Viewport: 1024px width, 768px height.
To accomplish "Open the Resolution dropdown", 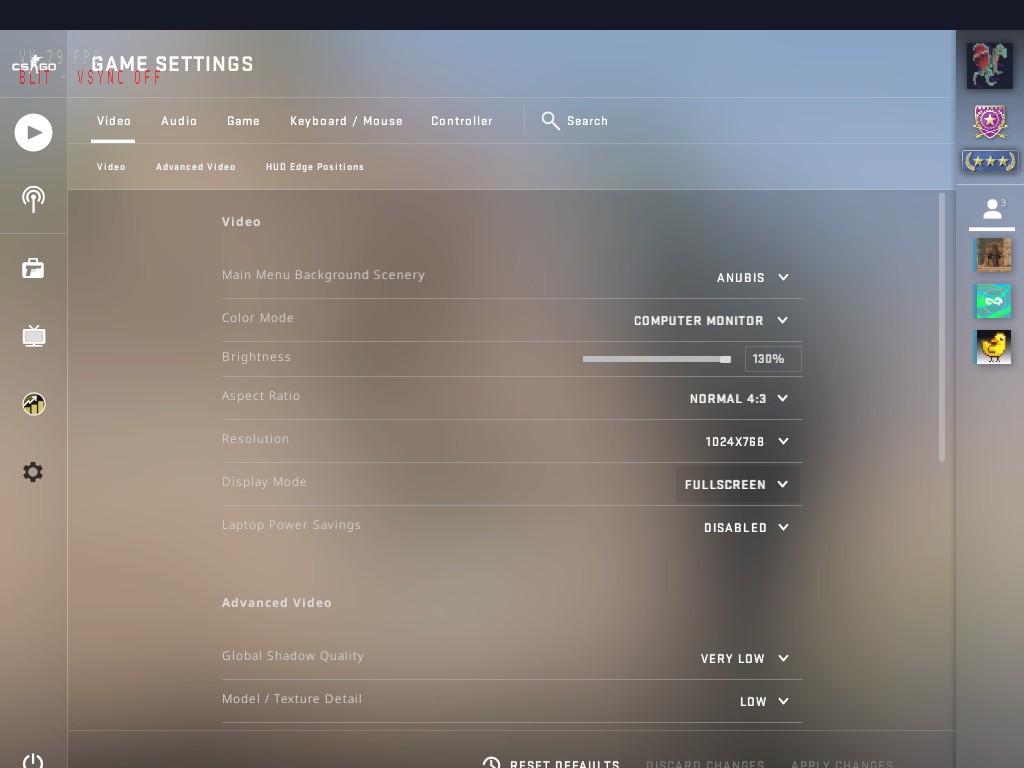I will coord(747,441).
